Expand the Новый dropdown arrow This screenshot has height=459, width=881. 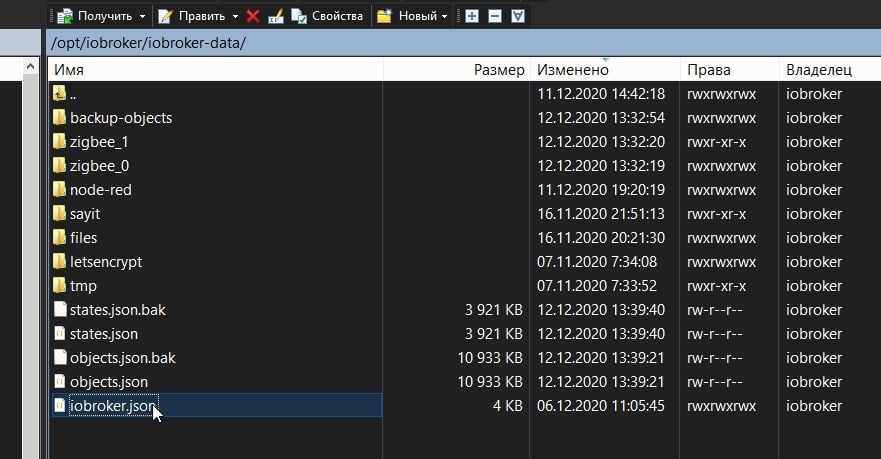click(x=444, y=16)
